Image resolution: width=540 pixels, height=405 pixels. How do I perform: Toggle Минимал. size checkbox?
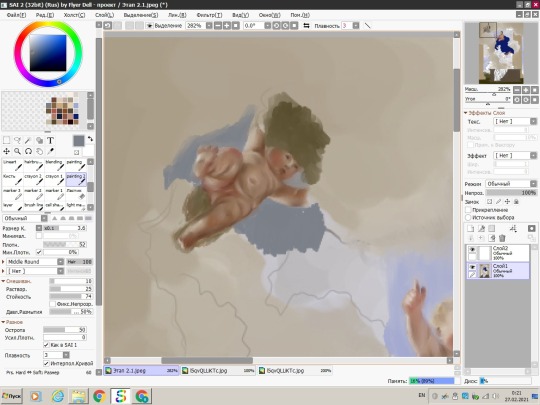pos(39,236)
